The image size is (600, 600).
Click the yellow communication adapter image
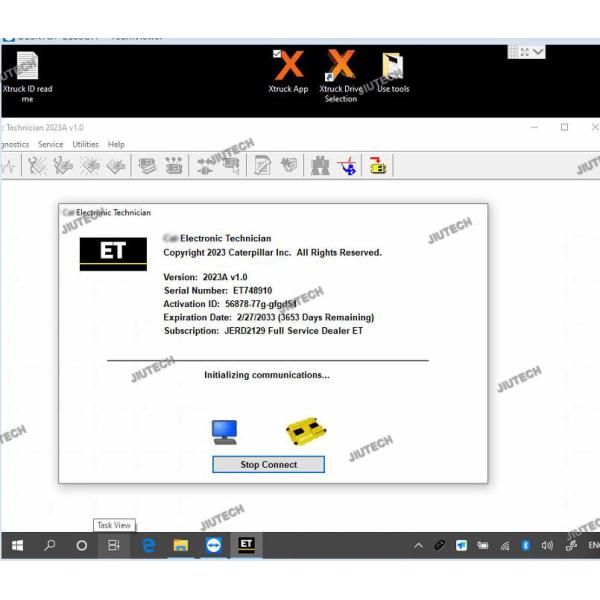click(306, 431)
